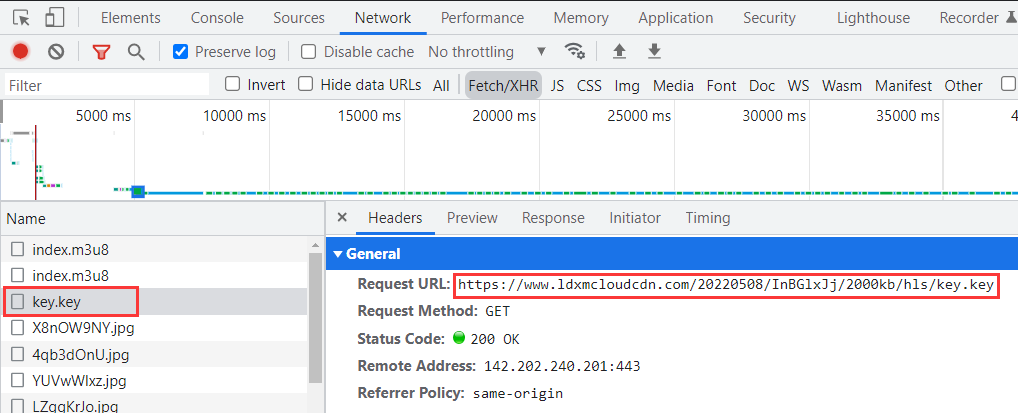Click the inspect element picker icon
The height and width of the screenshot is (413, 1018).
(x=22, y=18)
